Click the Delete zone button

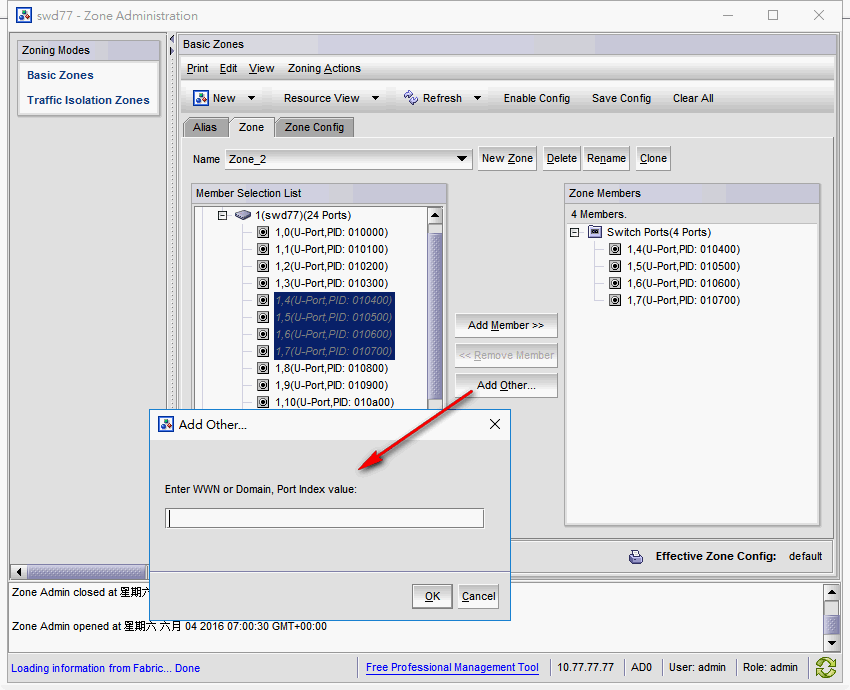(562, 158)
